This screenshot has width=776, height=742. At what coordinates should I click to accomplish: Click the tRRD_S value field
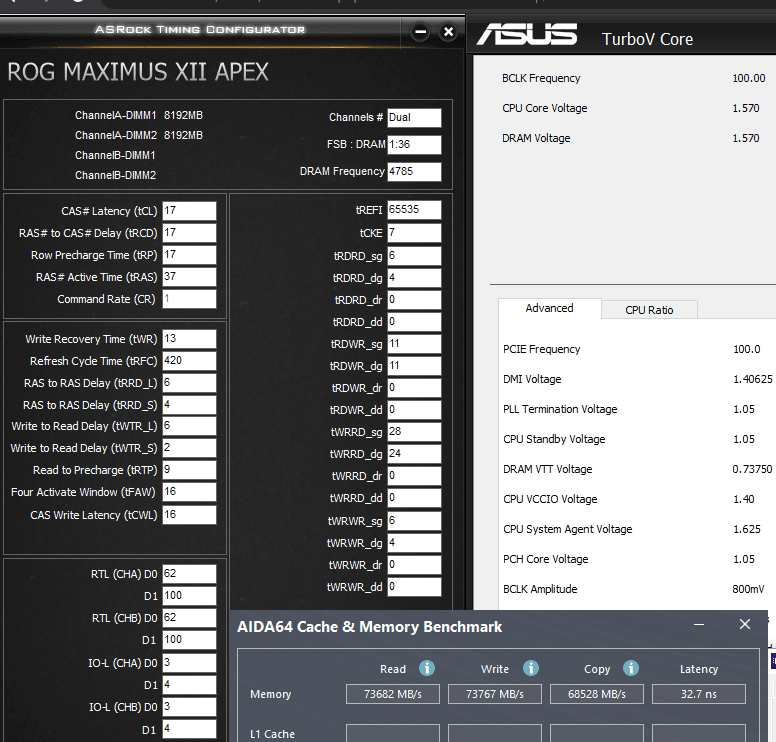(x=190, y=405)
